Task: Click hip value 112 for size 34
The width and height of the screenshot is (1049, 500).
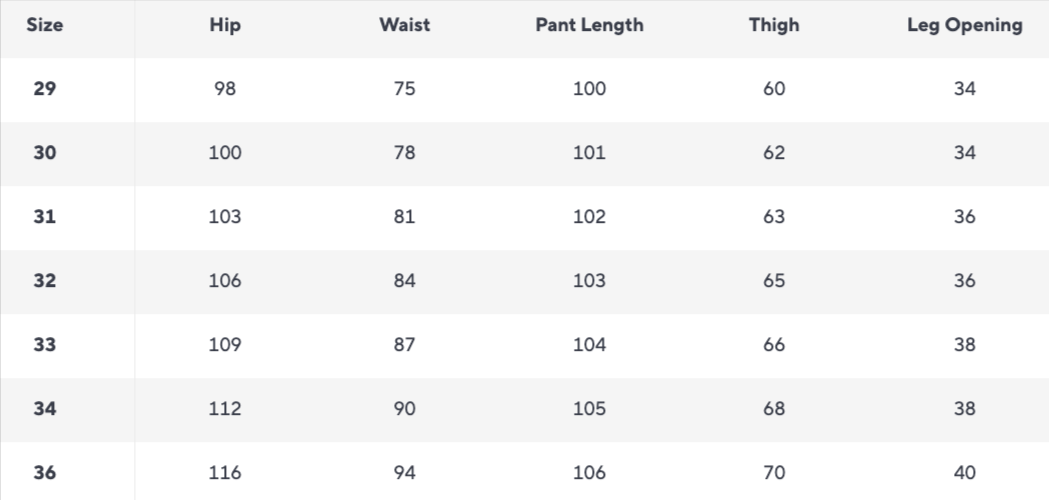Action: point(227,409)
